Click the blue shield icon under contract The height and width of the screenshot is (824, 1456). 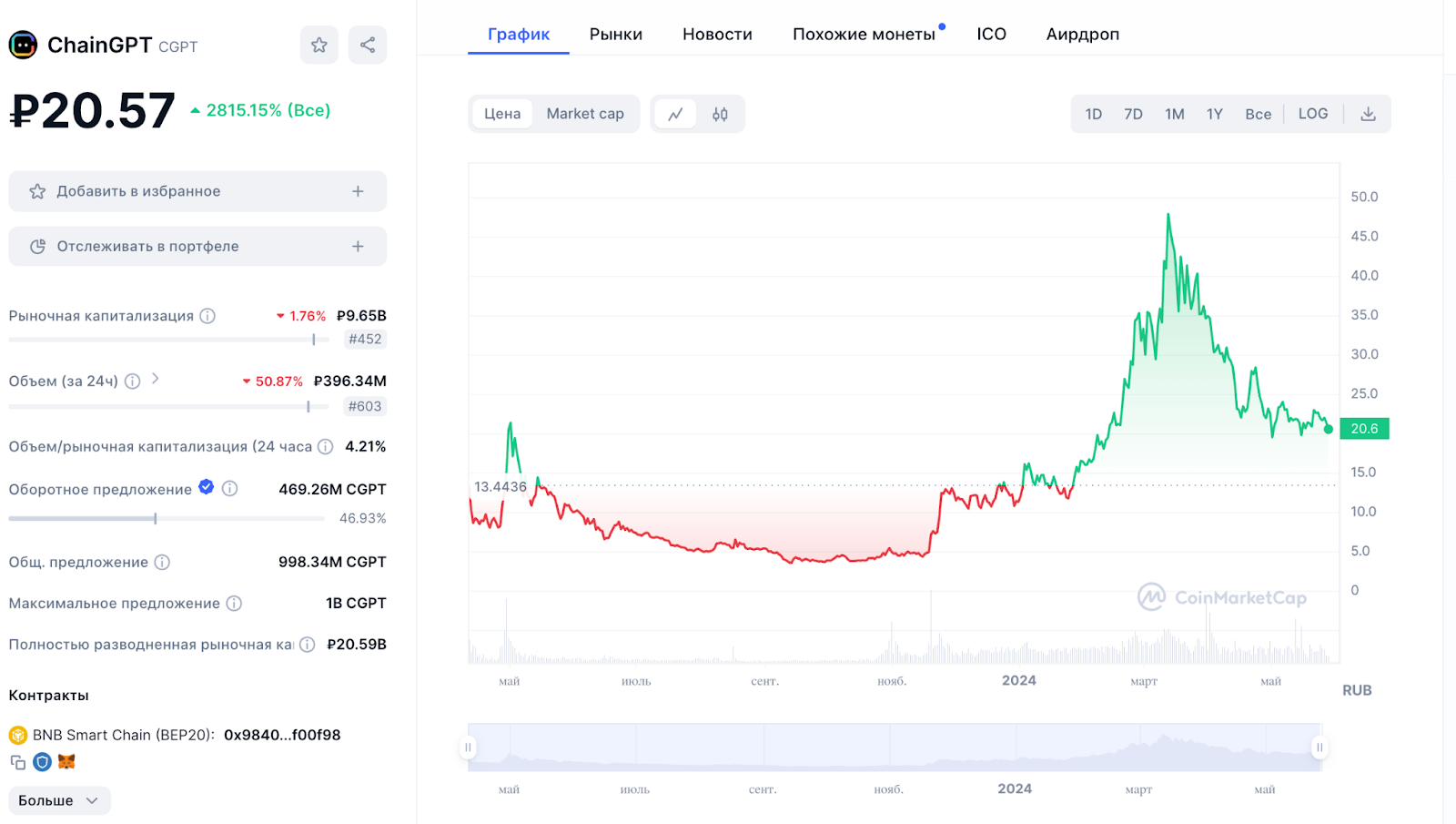tap(42, 762)
